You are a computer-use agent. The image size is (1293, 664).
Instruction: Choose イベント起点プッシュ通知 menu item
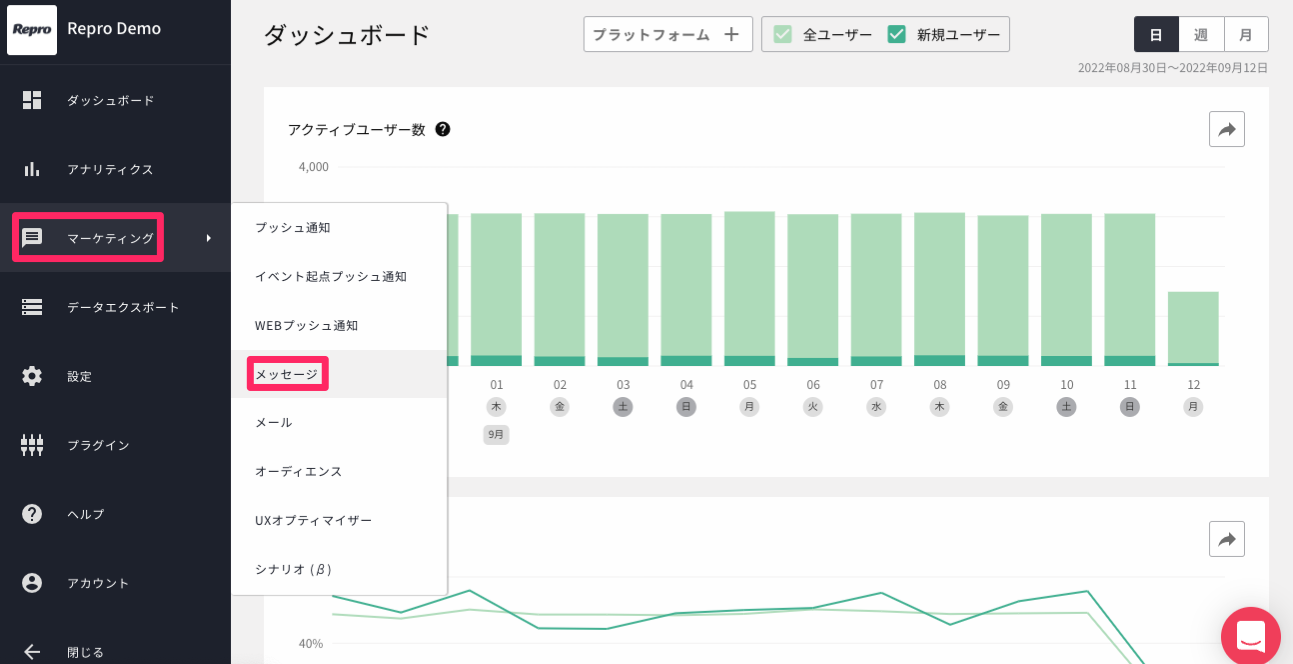[339, 277]
